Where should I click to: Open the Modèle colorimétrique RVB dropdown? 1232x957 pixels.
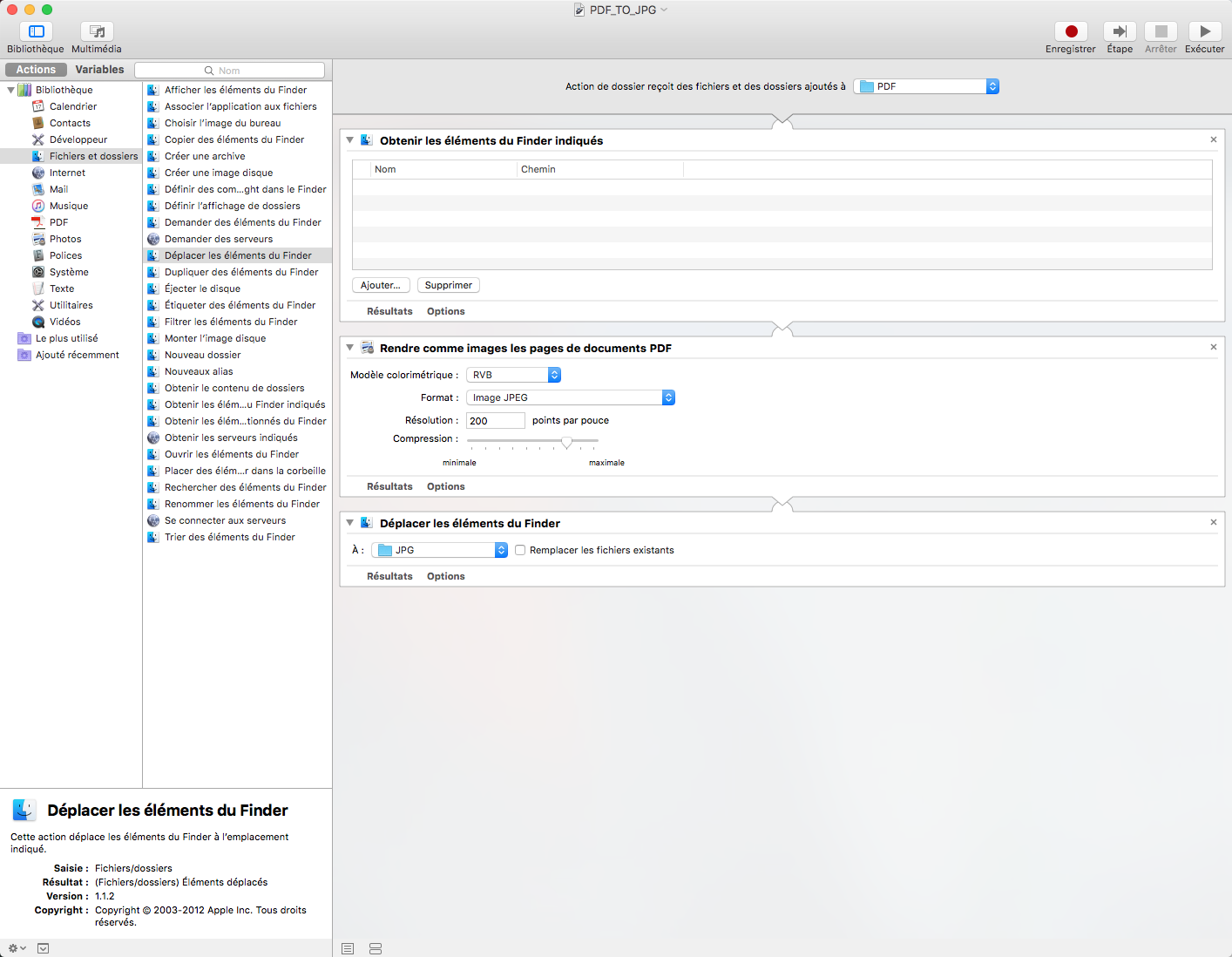513,375
